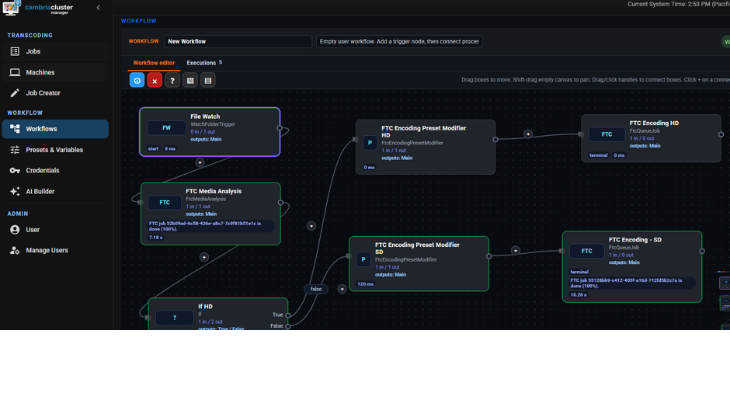
Task: Click the Preset Modifier HD output handle
Action: point(495,139)
